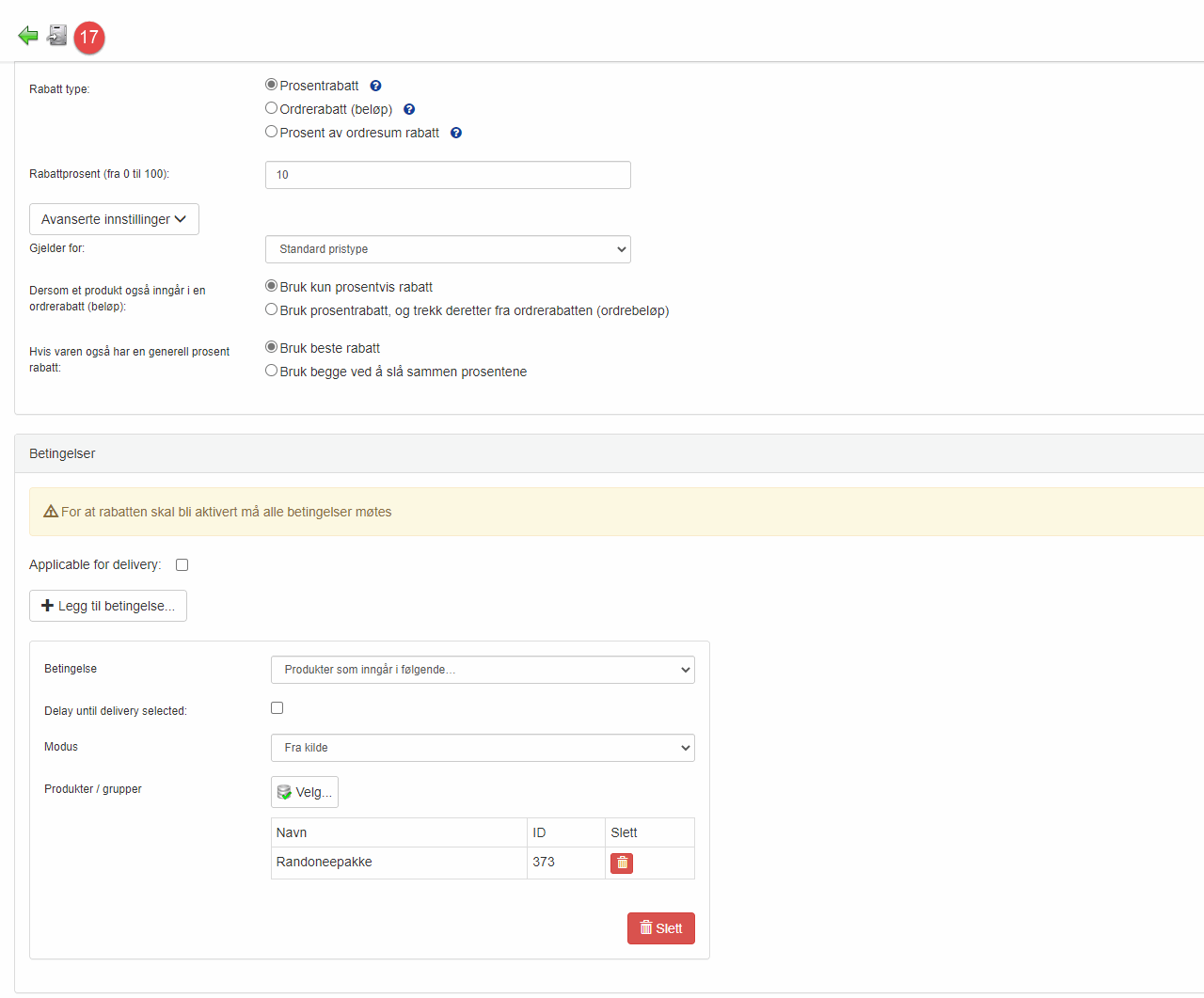Click the Rabattprosent input field
This screenshot has width=1204, height=998.
click(448, 175)
